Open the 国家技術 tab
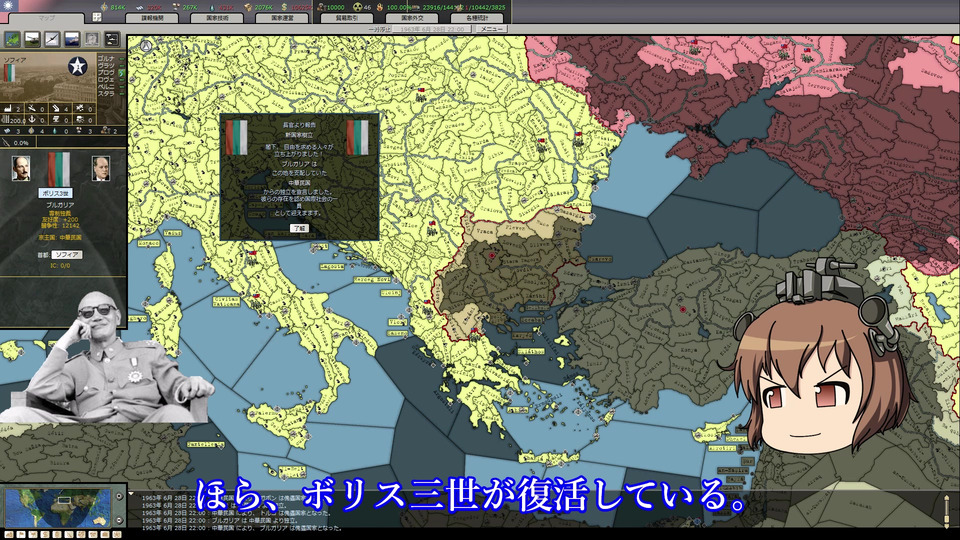 coord(217,18)
